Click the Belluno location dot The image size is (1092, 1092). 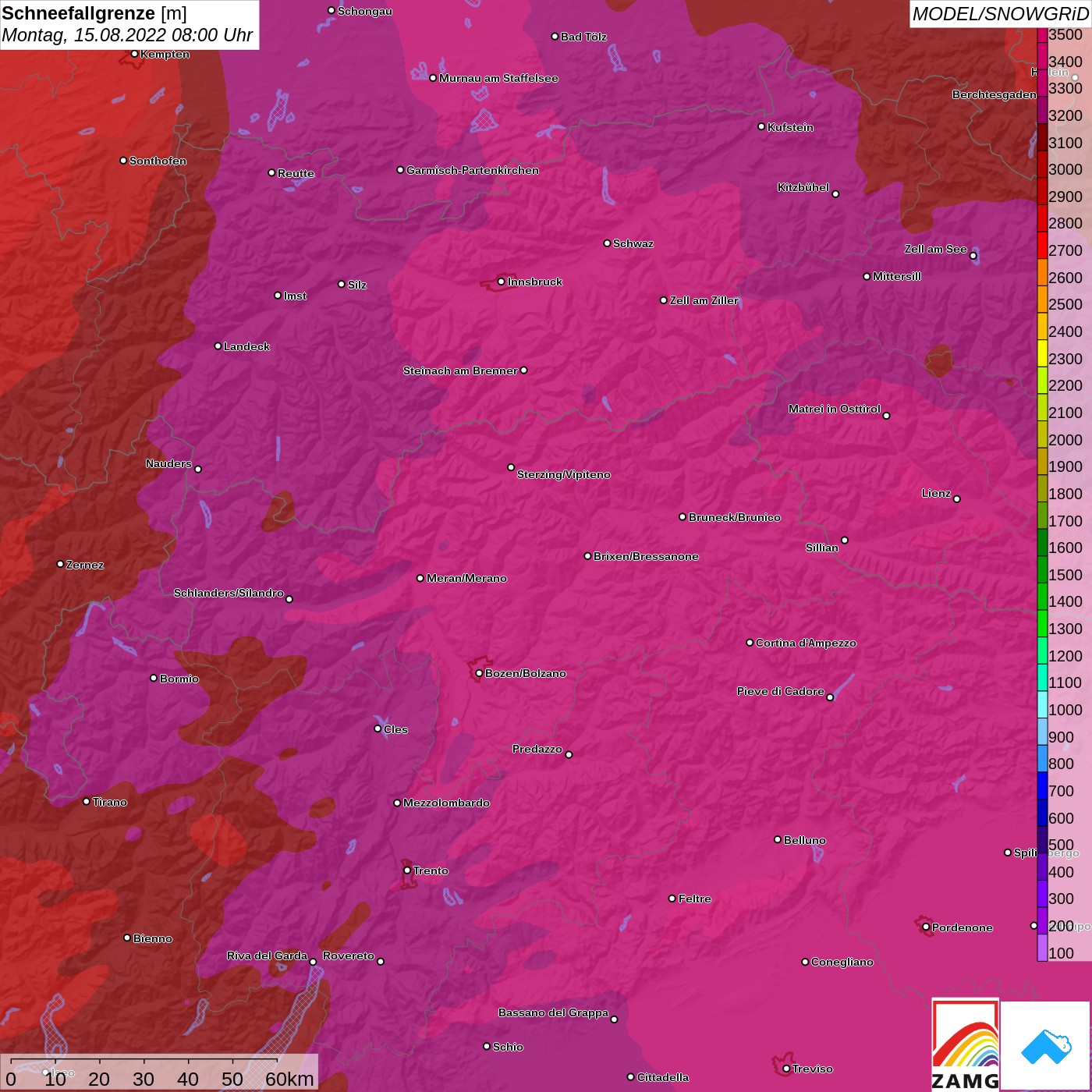tap(778, 839)
